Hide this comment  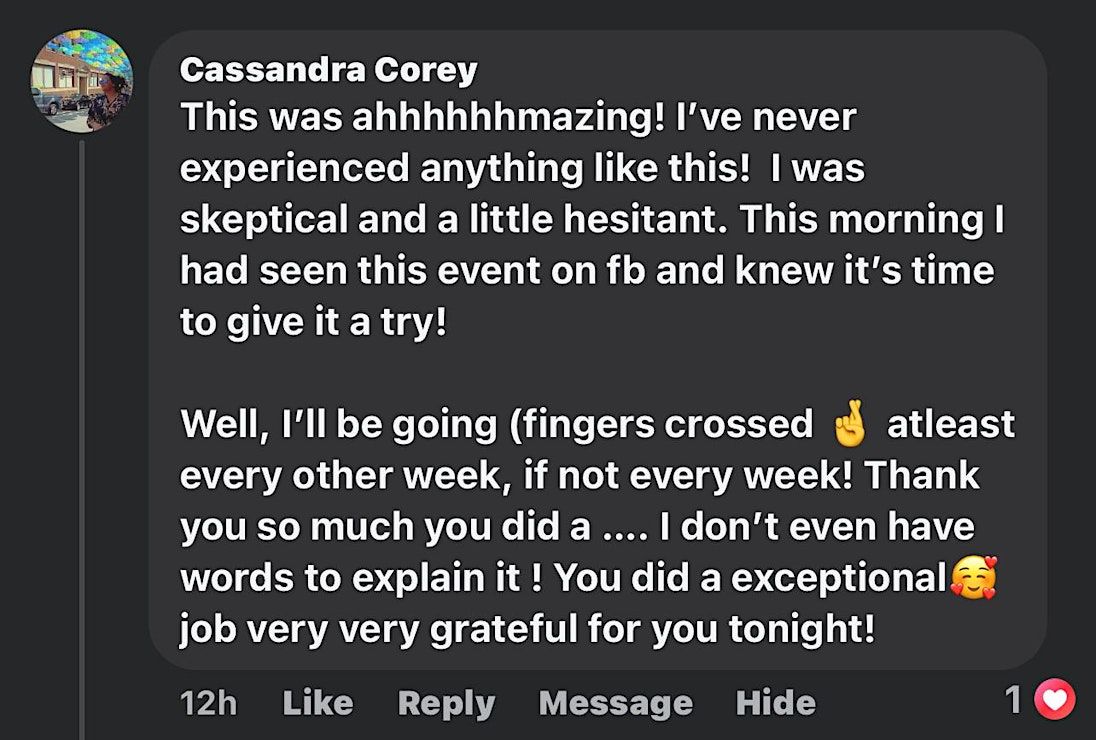click(x=775, y=702)
